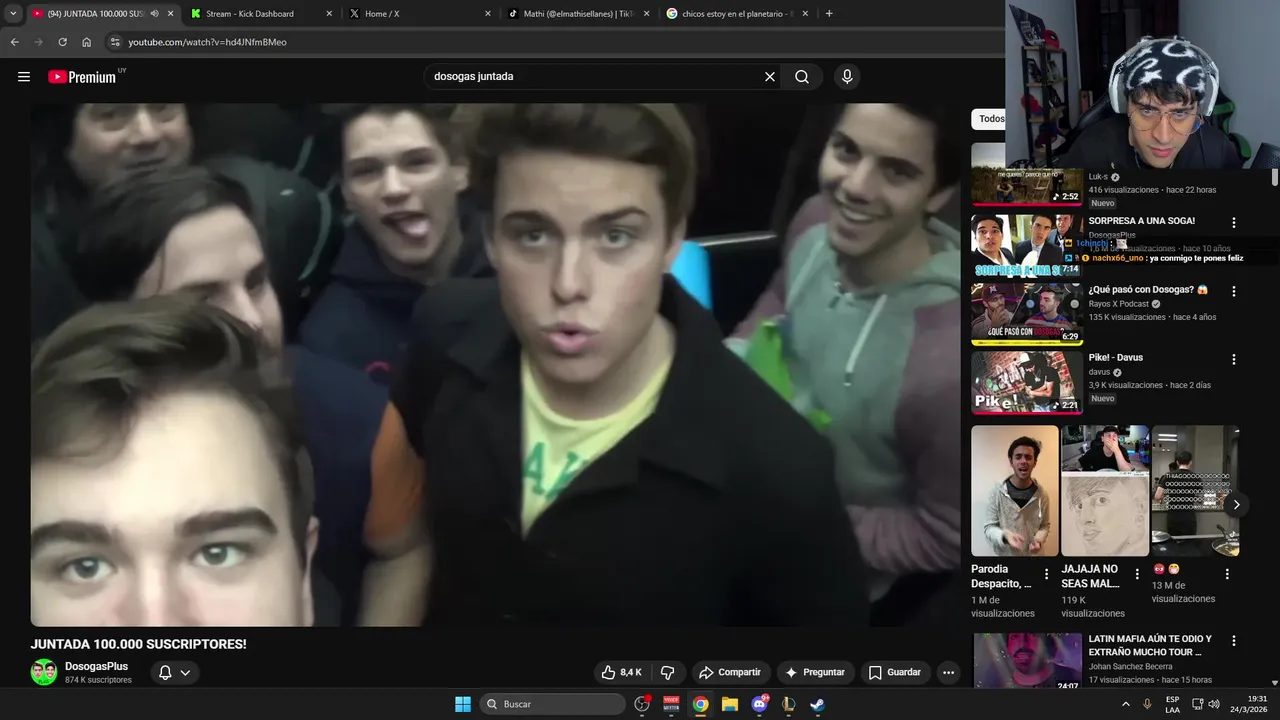Screen dimensions: 1280x720
Task: Open Discord from the taskbar
Action: pos(759,704)
